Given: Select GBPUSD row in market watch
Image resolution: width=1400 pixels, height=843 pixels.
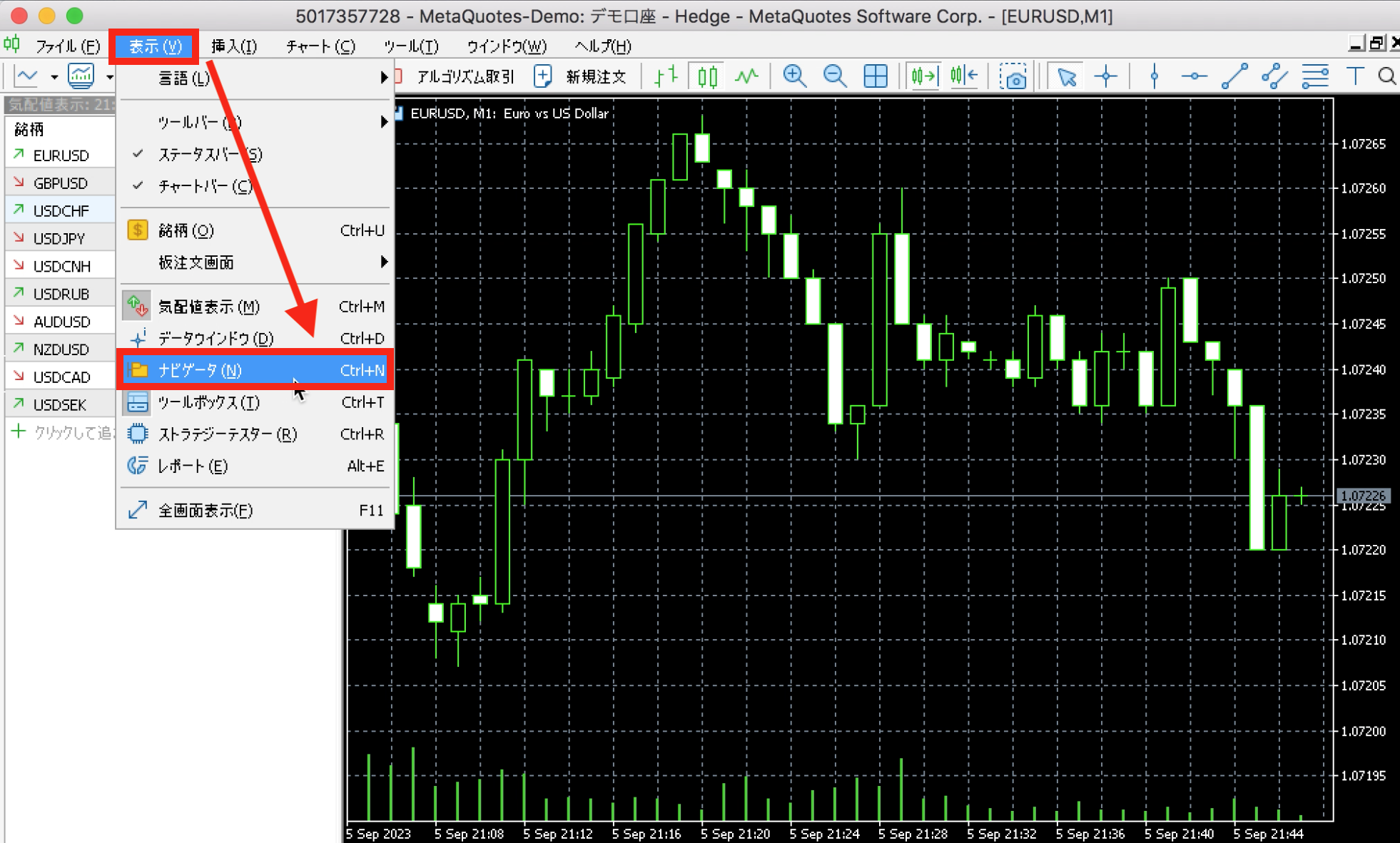Looking at the screenshot, I should pyautogui.click(x=60, y=183).
